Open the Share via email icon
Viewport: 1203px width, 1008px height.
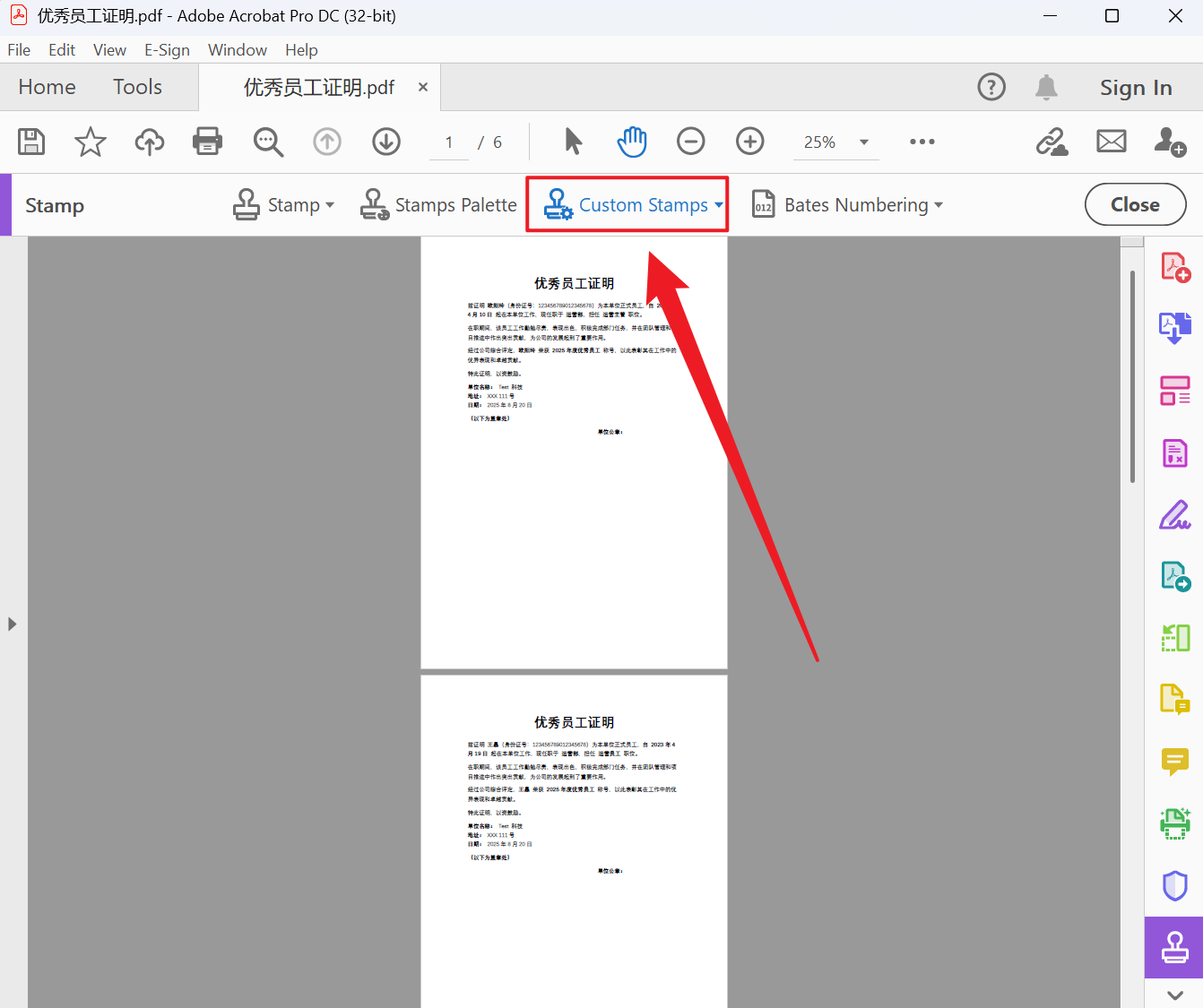(x=1111, y=141)
